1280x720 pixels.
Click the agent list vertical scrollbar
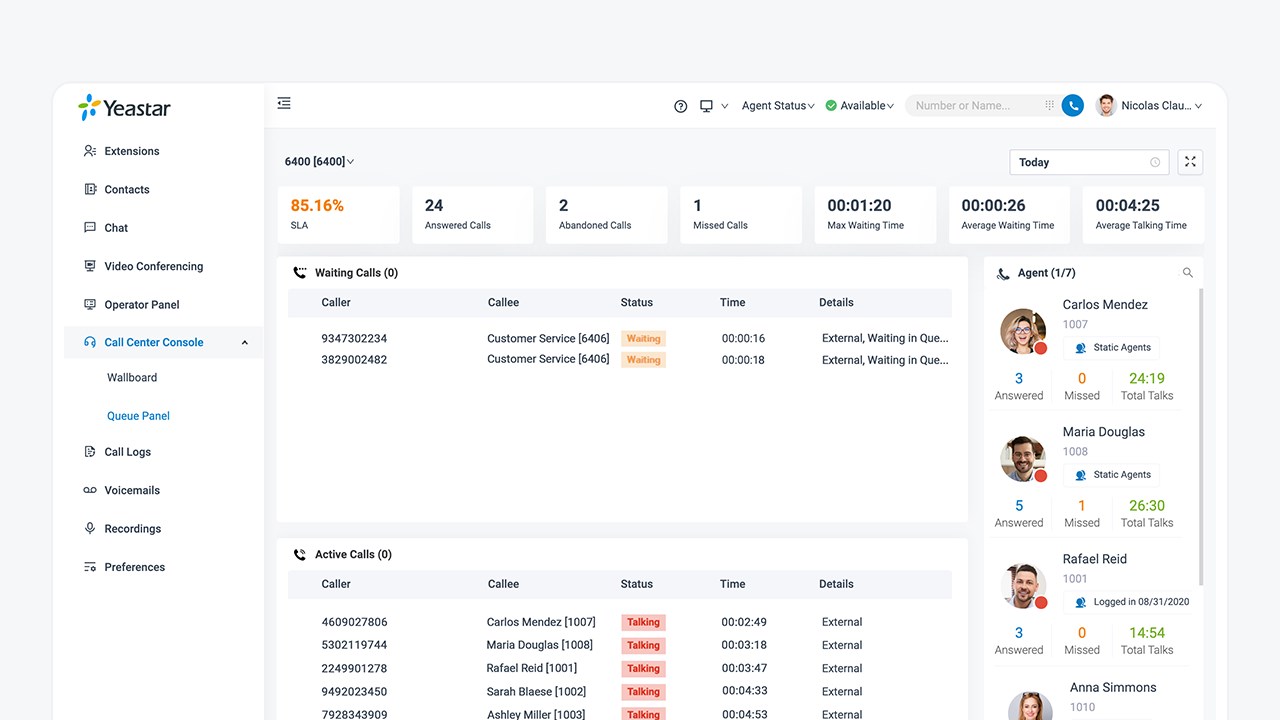pos(1200,435)
